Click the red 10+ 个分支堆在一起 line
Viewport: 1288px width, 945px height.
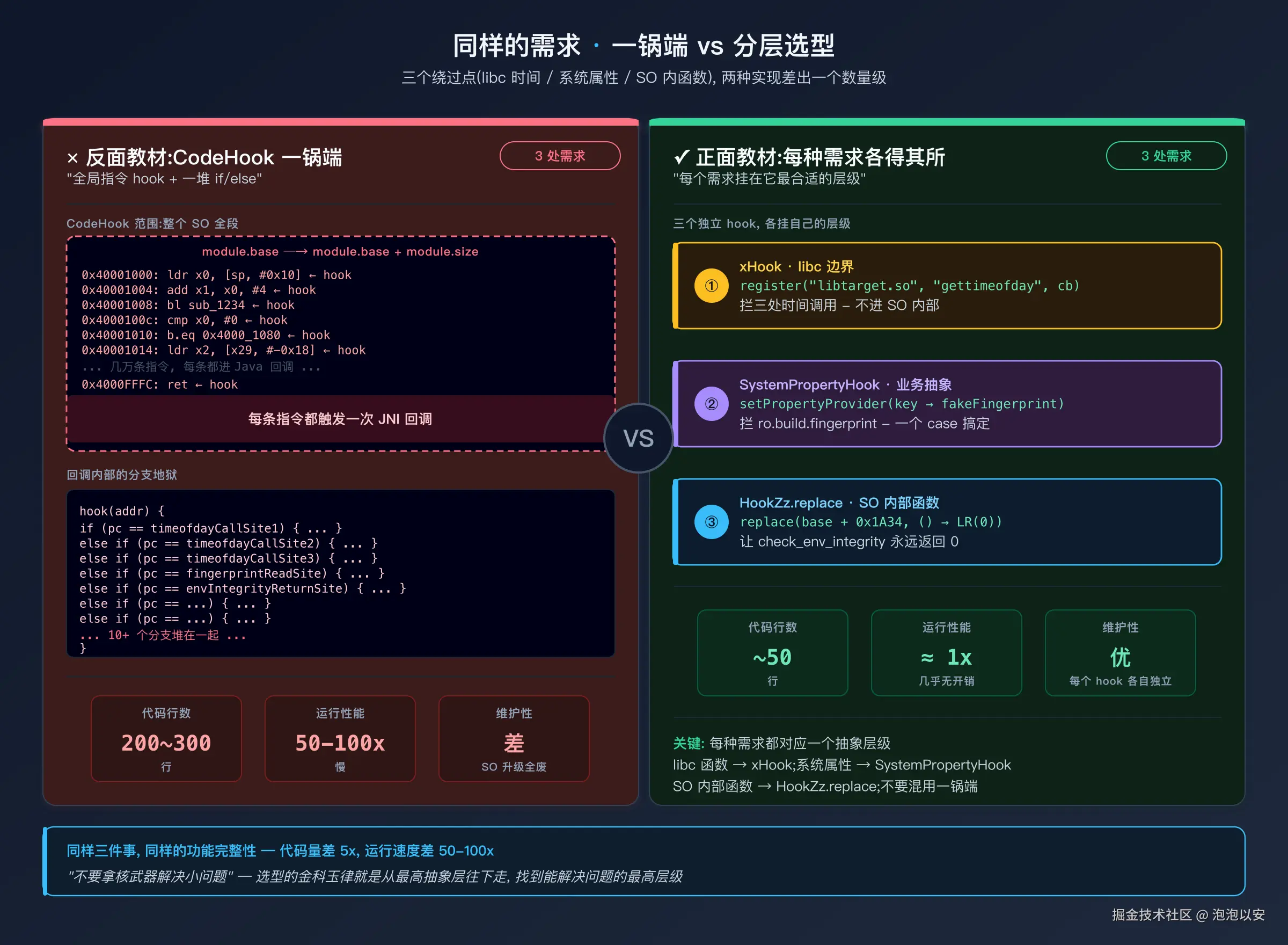[x=163, y=636]
